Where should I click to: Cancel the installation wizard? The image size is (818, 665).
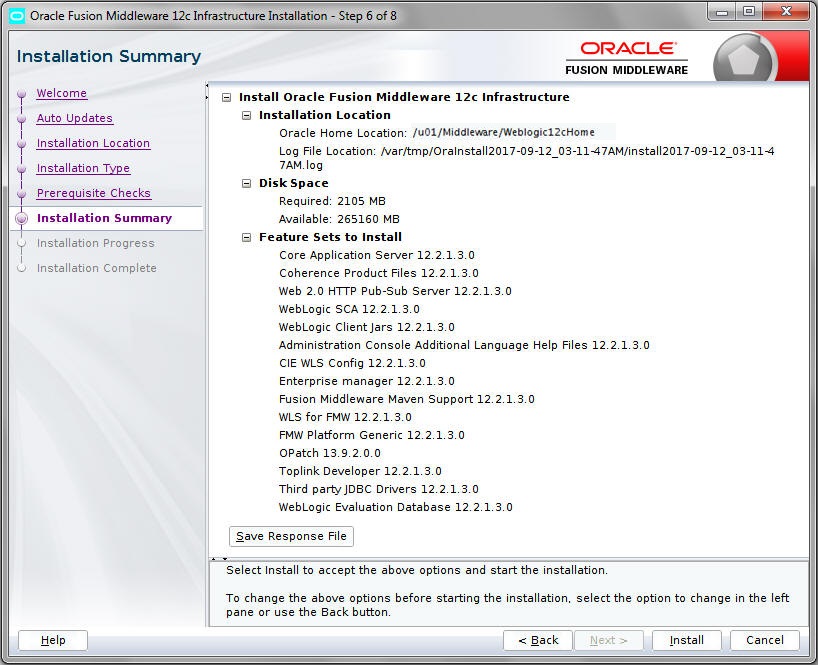tap(764, 640)
